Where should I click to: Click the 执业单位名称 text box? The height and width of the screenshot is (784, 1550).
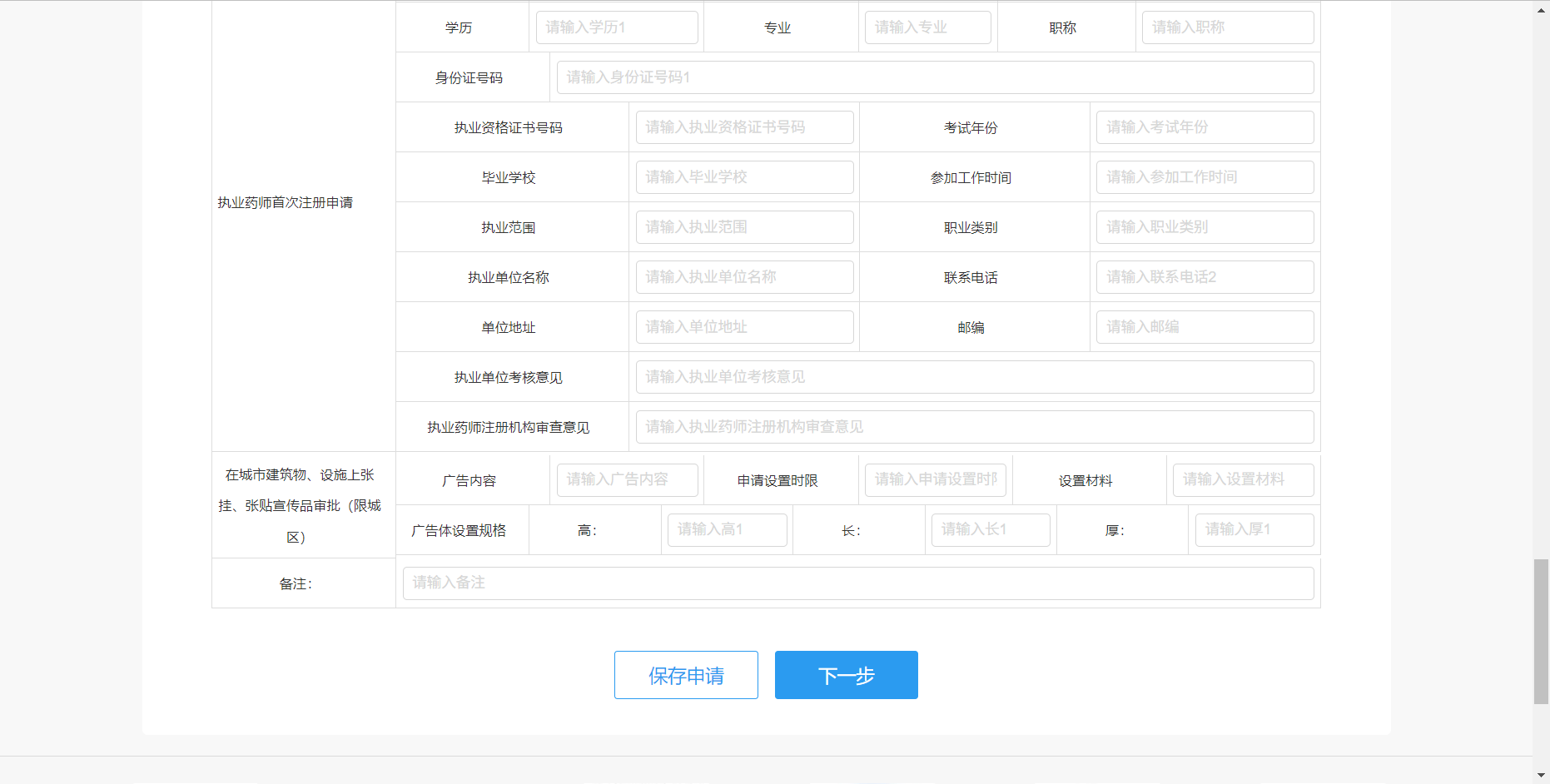pos(744,277)
